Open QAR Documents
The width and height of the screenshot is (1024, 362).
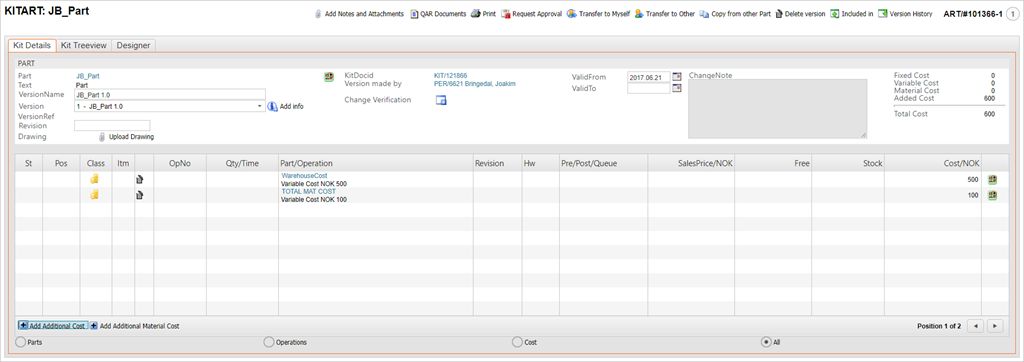[x=438, y=14]
